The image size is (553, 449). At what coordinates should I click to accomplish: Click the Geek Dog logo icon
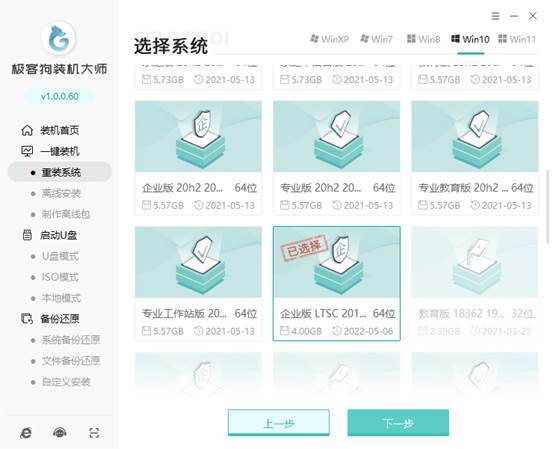(59, 38)
